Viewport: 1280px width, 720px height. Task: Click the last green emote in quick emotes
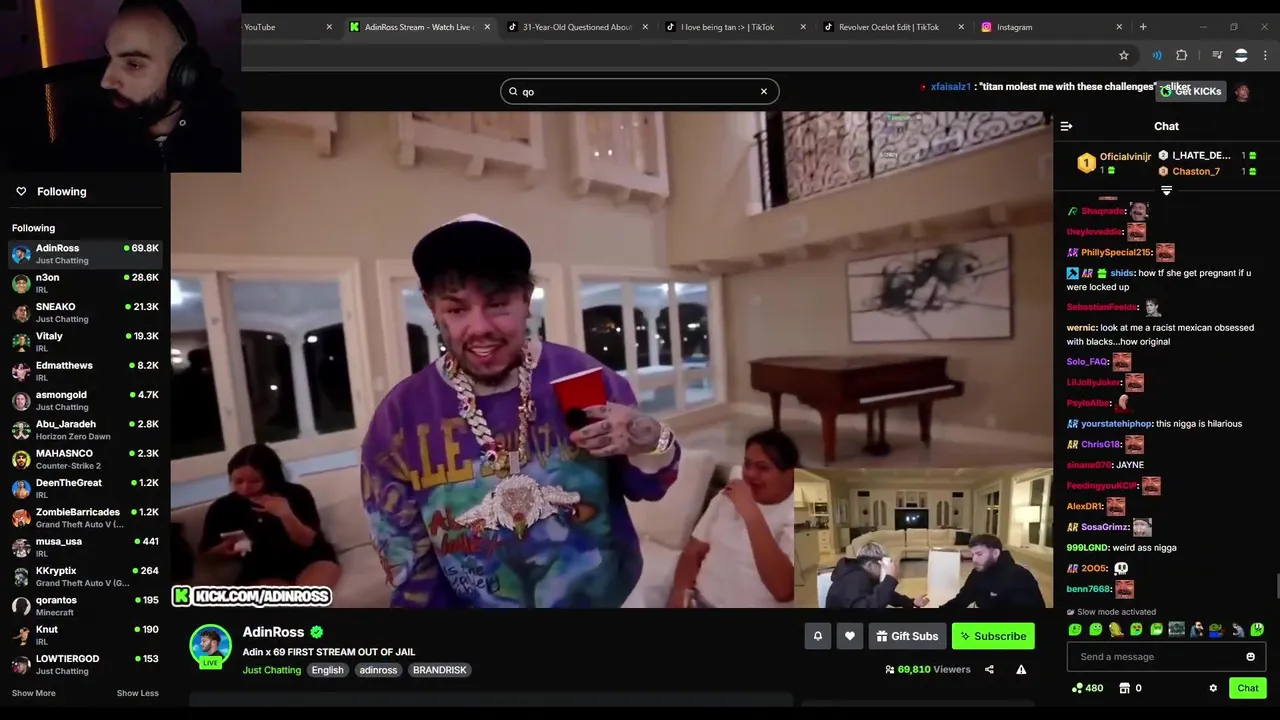tap(1257, 630)
